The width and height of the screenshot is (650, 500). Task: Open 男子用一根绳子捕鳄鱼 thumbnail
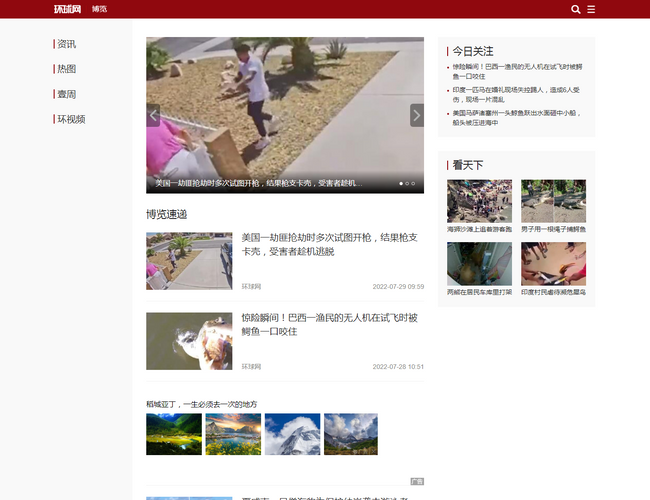coord(553,201)
